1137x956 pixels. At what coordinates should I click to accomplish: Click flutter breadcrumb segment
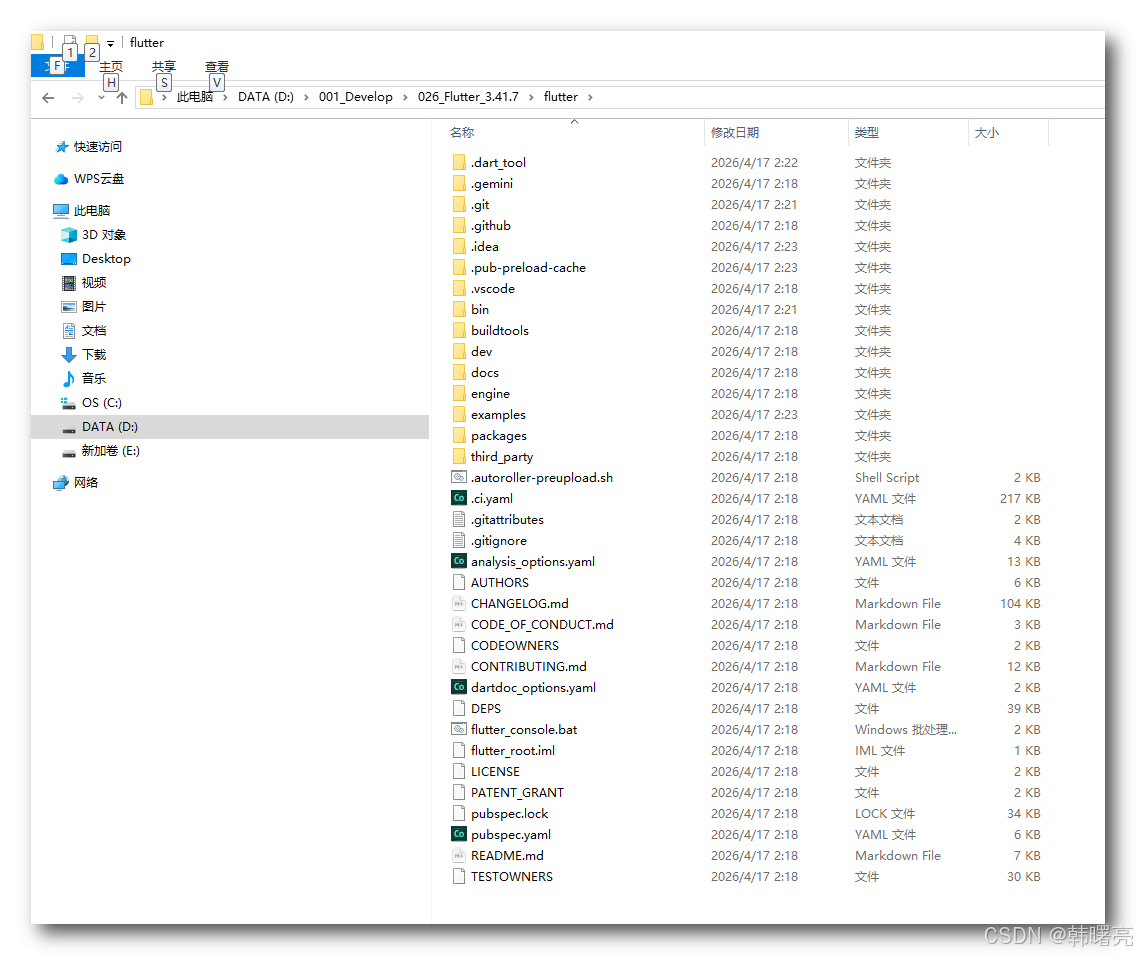[561, 96]
